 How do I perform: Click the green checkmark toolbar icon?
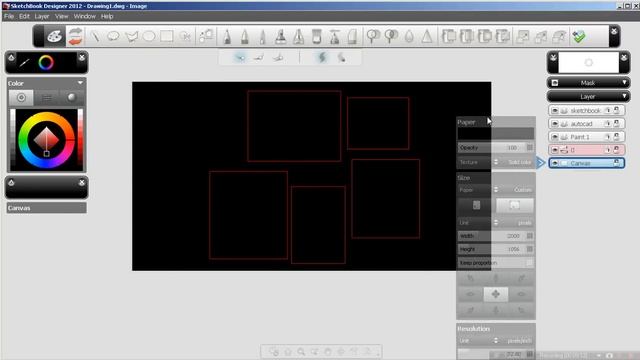(579, 36)
